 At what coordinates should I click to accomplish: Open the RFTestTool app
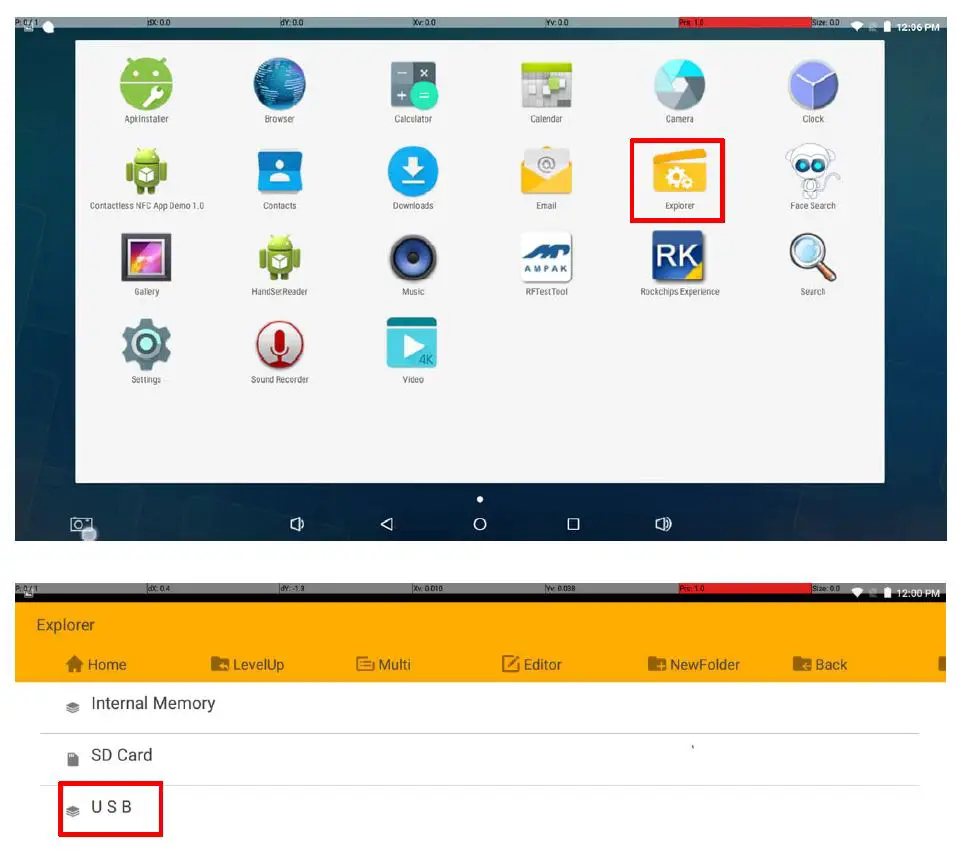tap(546, 264)
